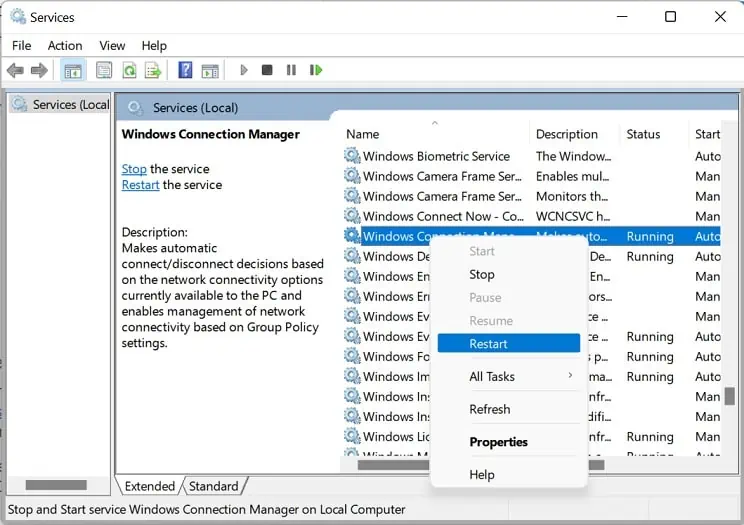744x525 pixels.
Task: Open the View menu
Action: pyautogui.click(x=112, y=46)
